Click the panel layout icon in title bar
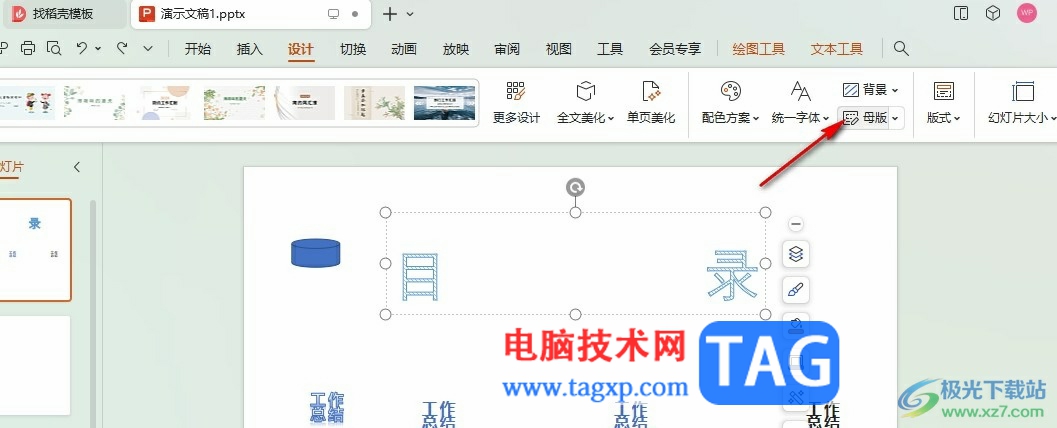The image size is (1057, 428). (961, 13)
